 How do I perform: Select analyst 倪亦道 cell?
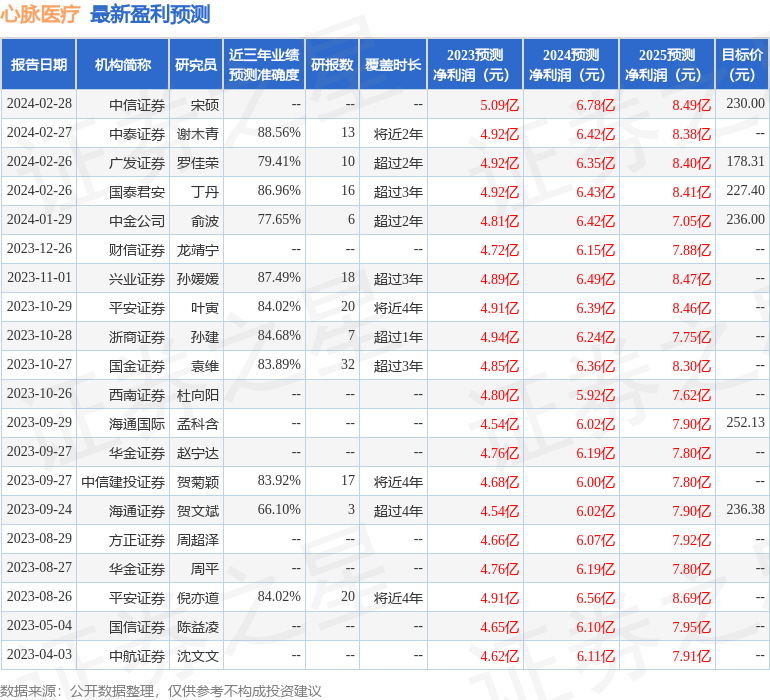198,598
